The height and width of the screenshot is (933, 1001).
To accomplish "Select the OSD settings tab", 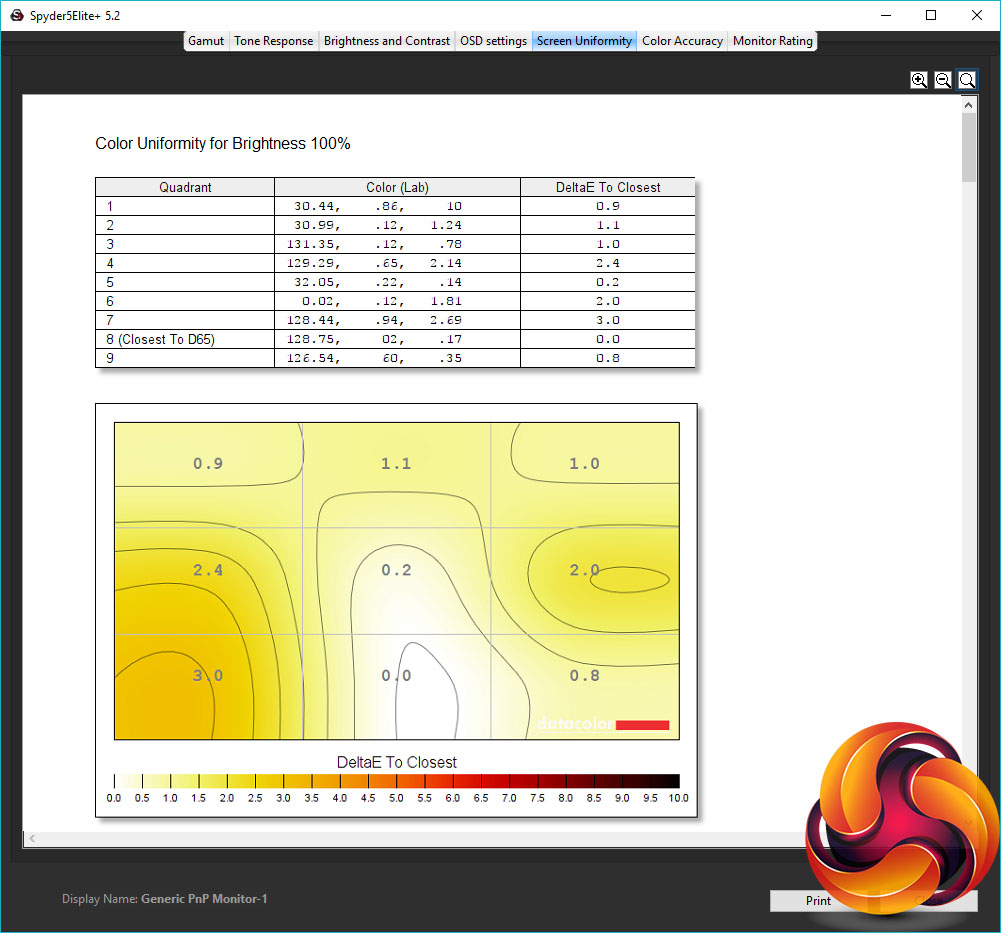I will point(493,41).
